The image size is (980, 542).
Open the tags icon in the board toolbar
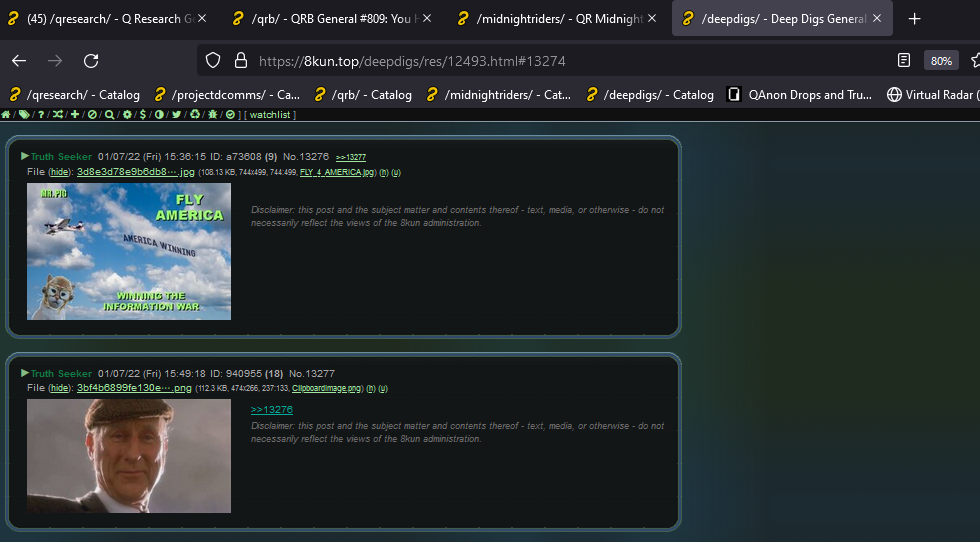click(24, 114)
